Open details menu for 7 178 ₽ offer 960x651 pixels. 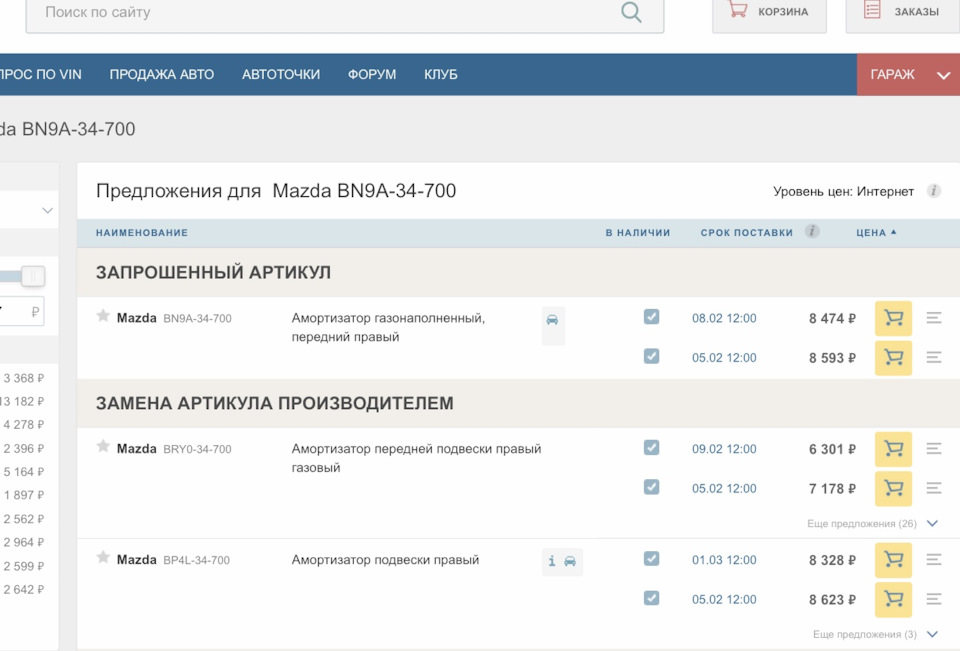tap(934, 489)
